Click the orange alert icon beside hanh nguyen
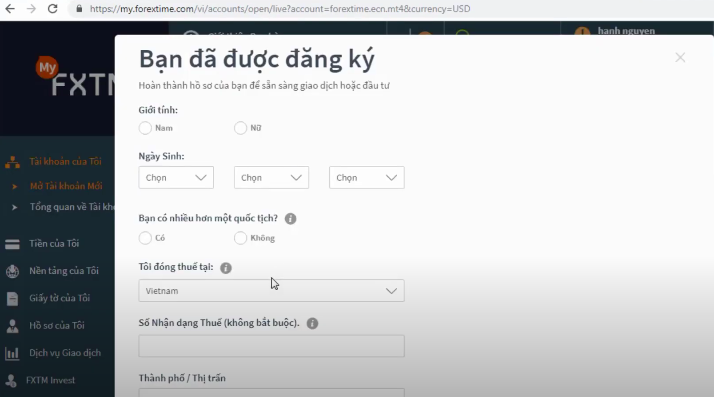 pyautogui.click(x=582, y=32)
